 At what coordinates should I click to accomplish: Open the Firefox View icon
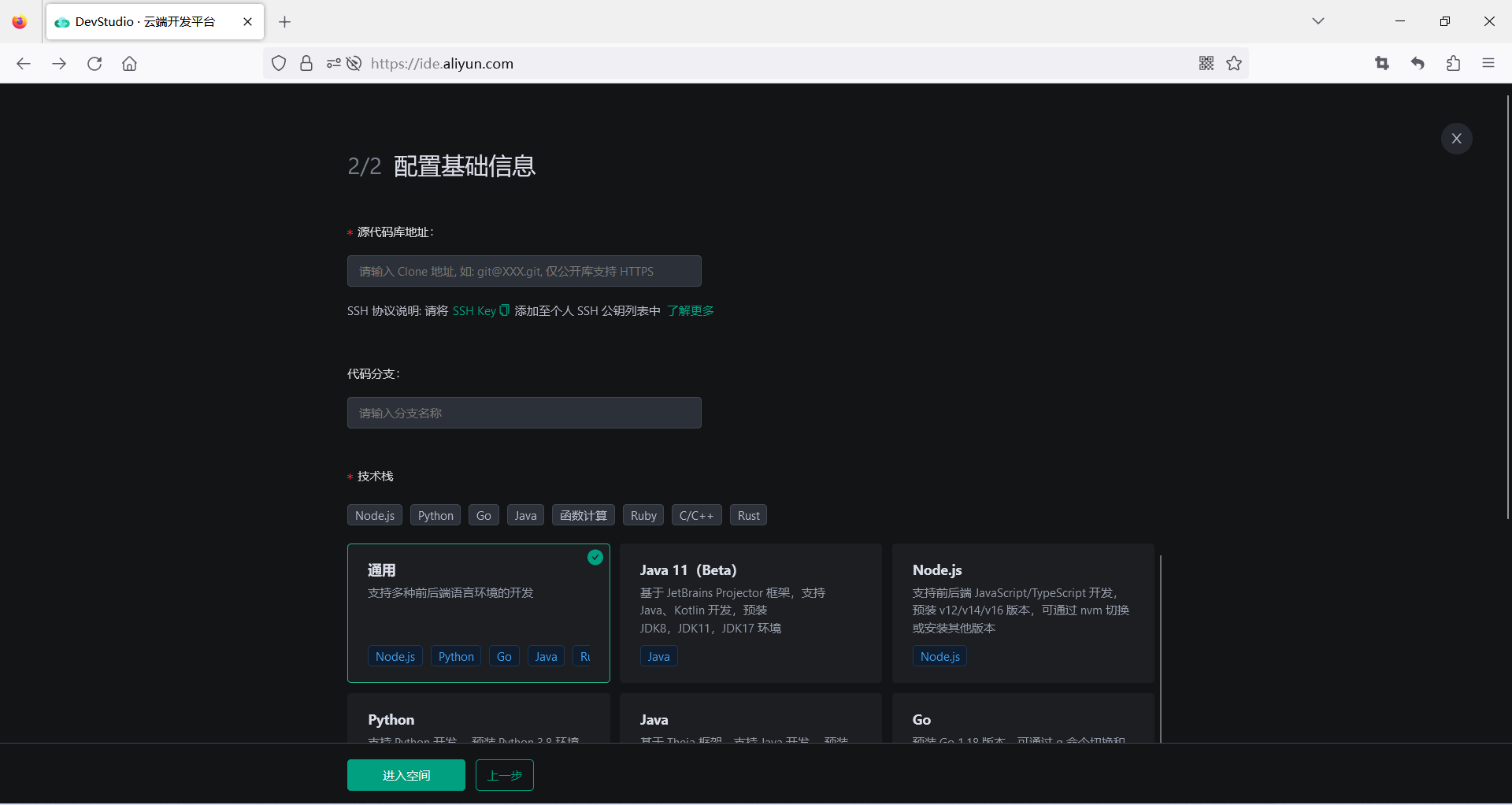pos(20,22)
